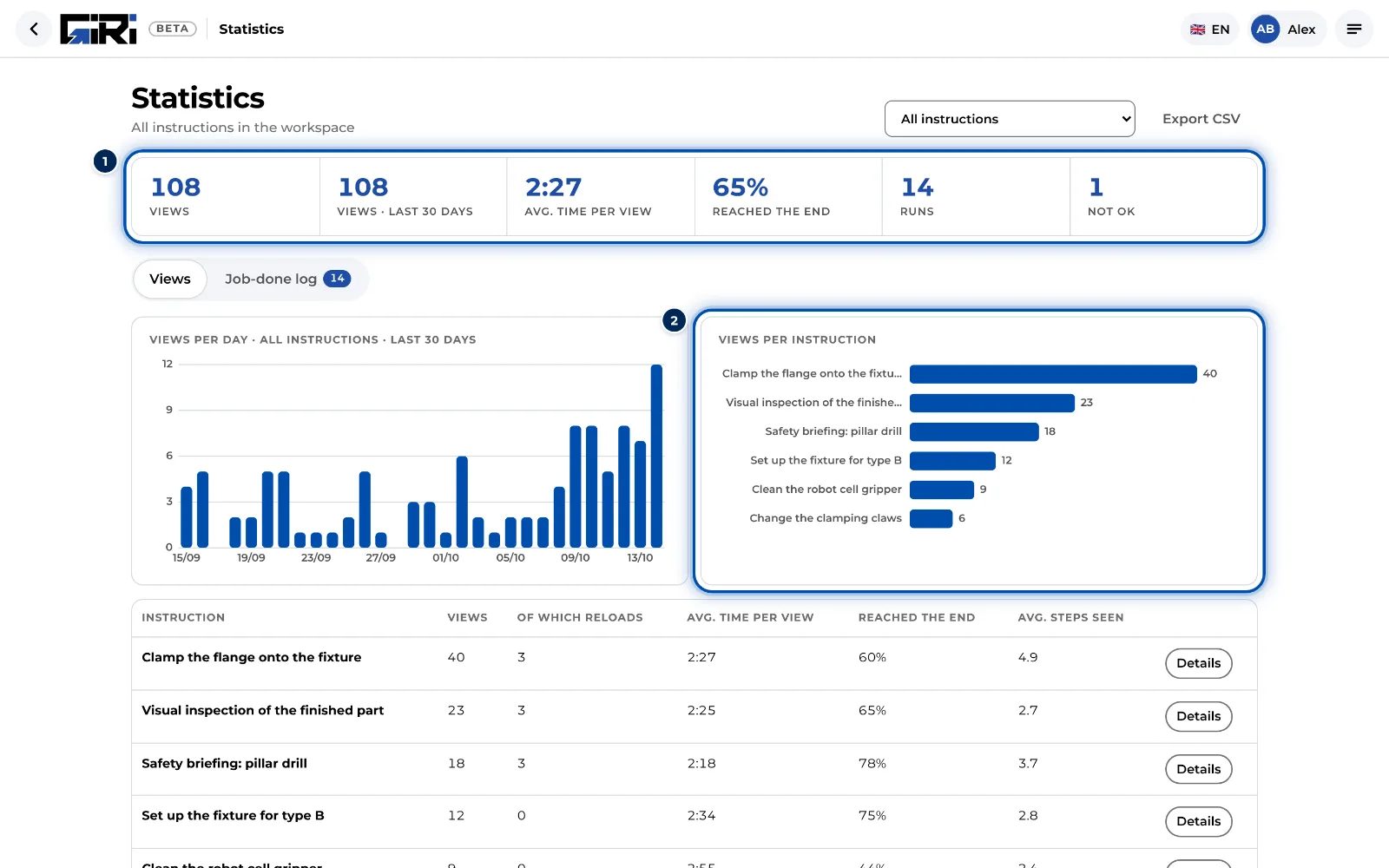Switch language via the EN flag button

coord(1209,29)
